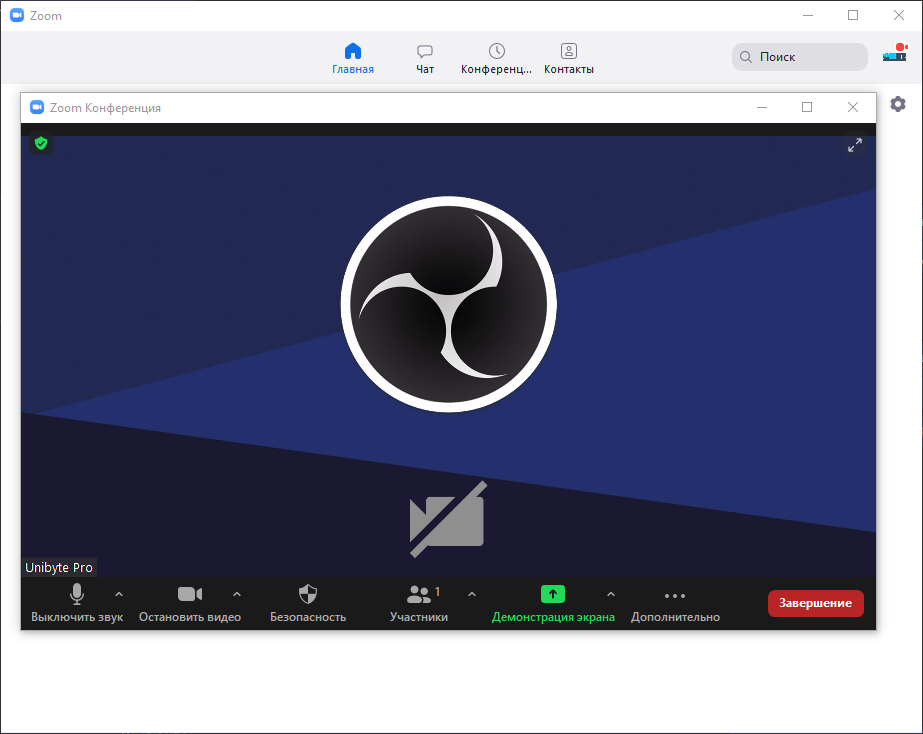Go to the Контакты tab
The image size is (923, 734).
pyautogui.click(x=569, y=59)
